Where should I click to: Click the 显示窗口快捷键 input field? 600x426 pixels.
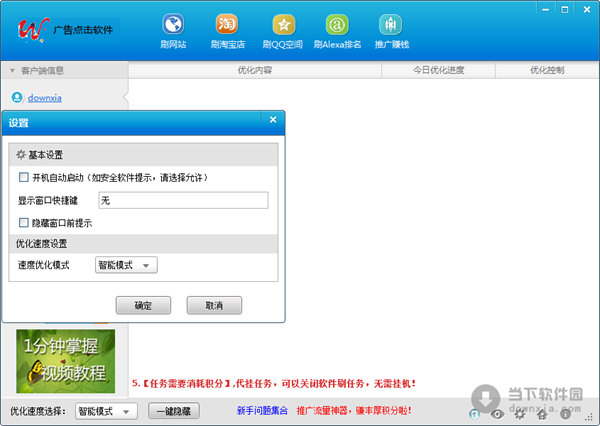click(x=183, y=200)
